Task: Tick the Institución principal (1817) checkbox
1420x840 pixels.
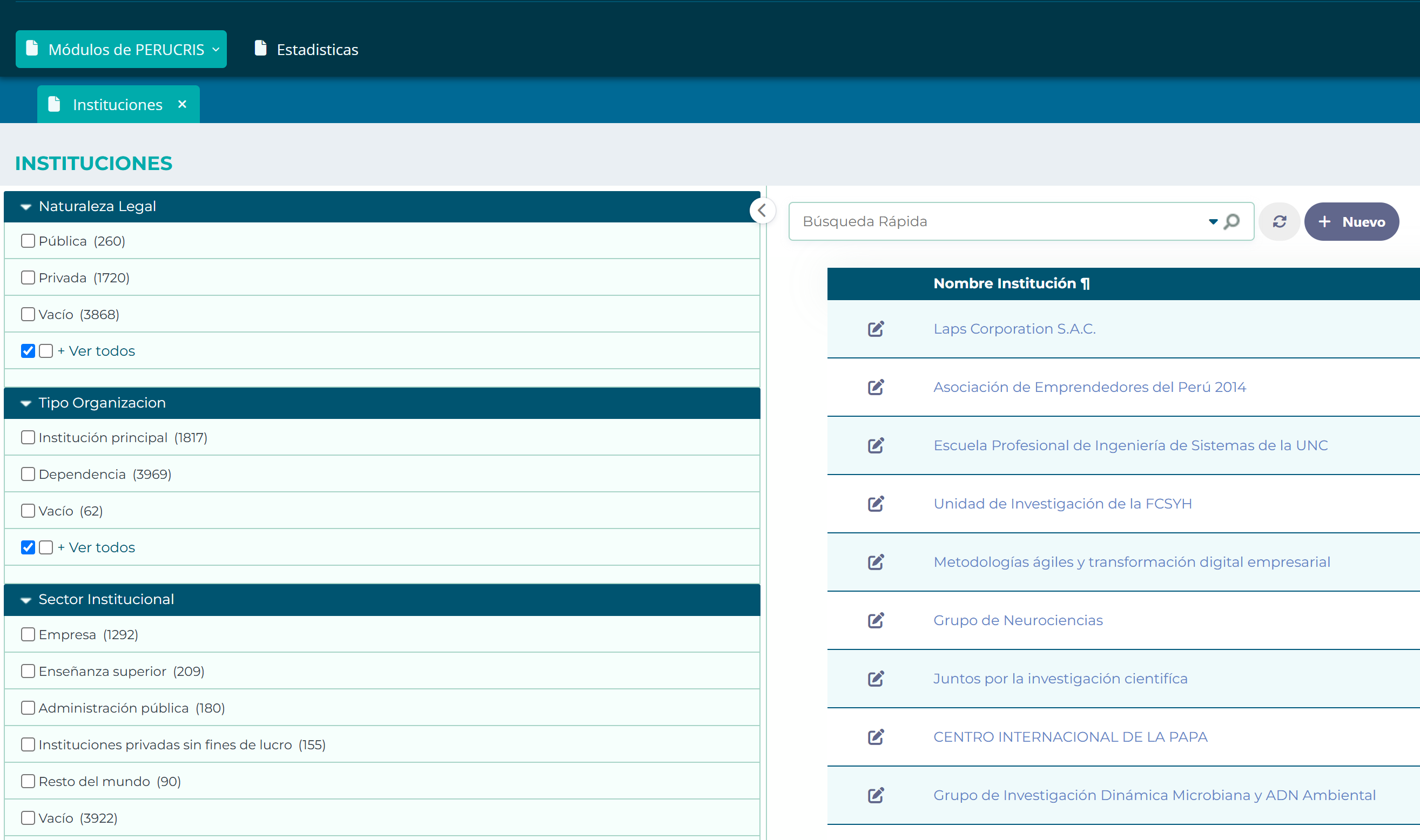Action: point(28,438)
